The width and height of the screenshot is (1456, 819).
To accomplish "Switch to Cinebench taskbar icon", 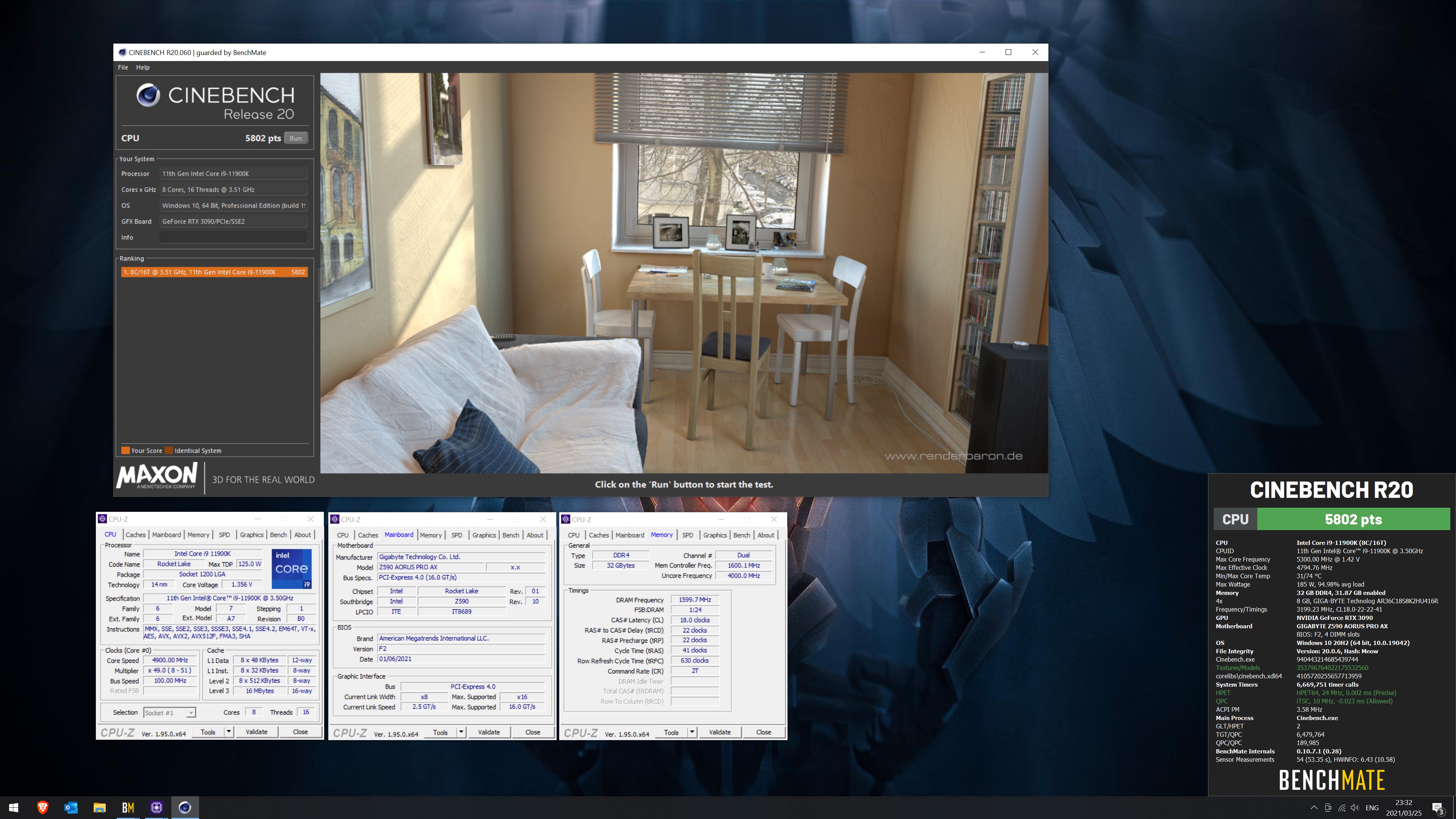I will point(185,807).
